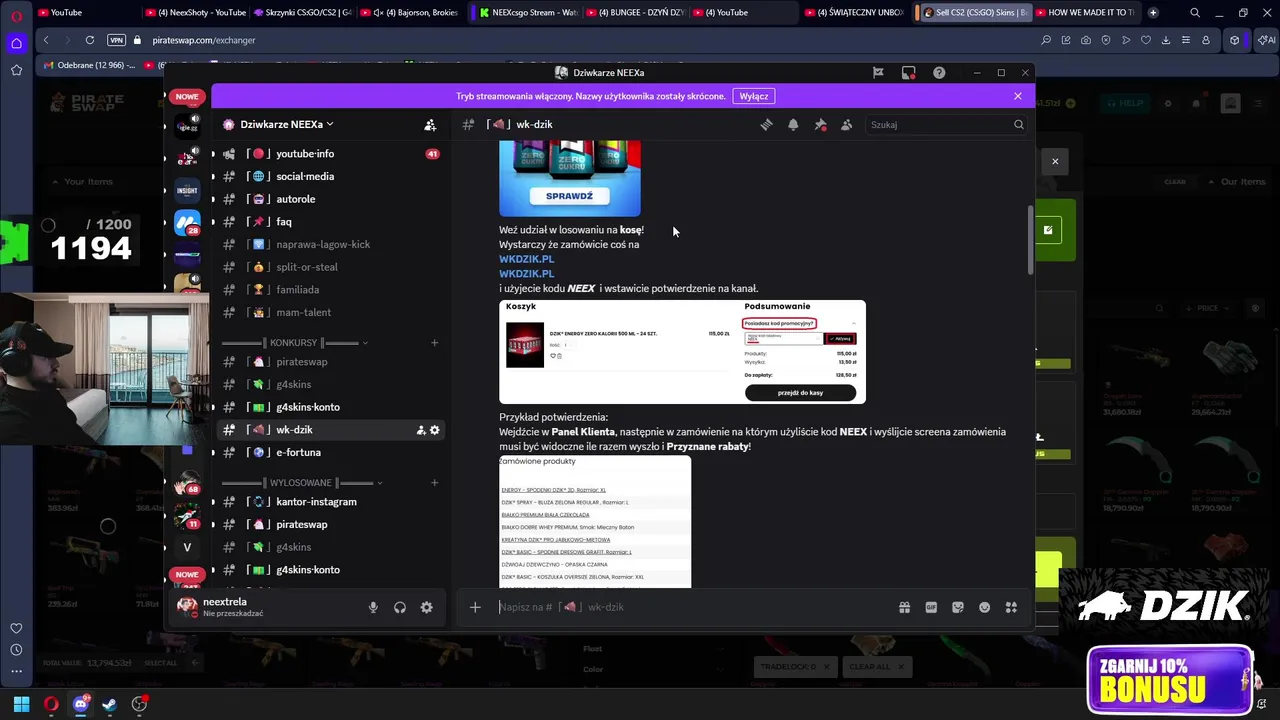Open the emoji picker
This screenshot has width=1280, height=720.
click(x=985, y=607)
